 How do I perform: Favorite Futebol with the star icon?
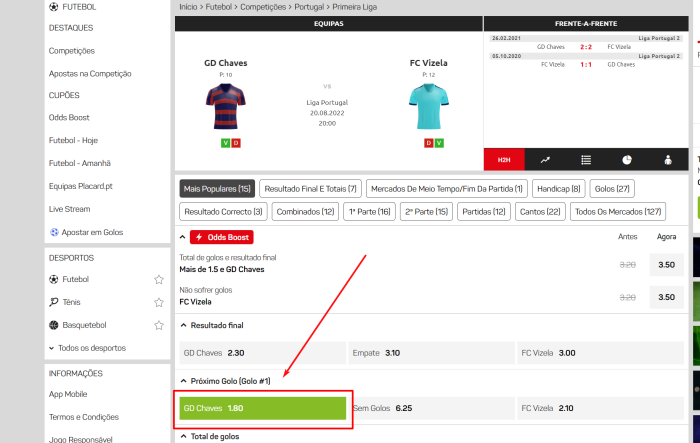click(159, 280)
